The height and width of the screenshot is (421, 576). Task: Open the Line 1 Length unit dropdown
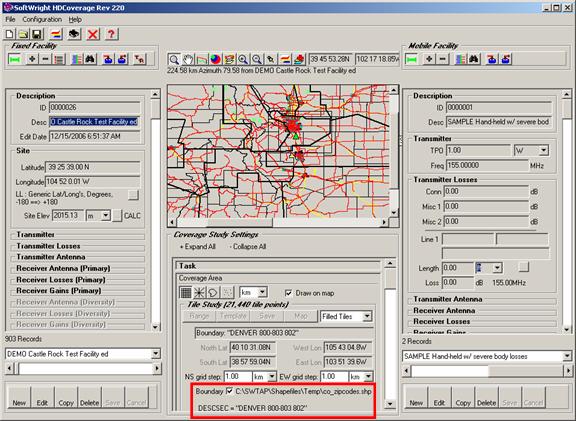coord(497,268)
